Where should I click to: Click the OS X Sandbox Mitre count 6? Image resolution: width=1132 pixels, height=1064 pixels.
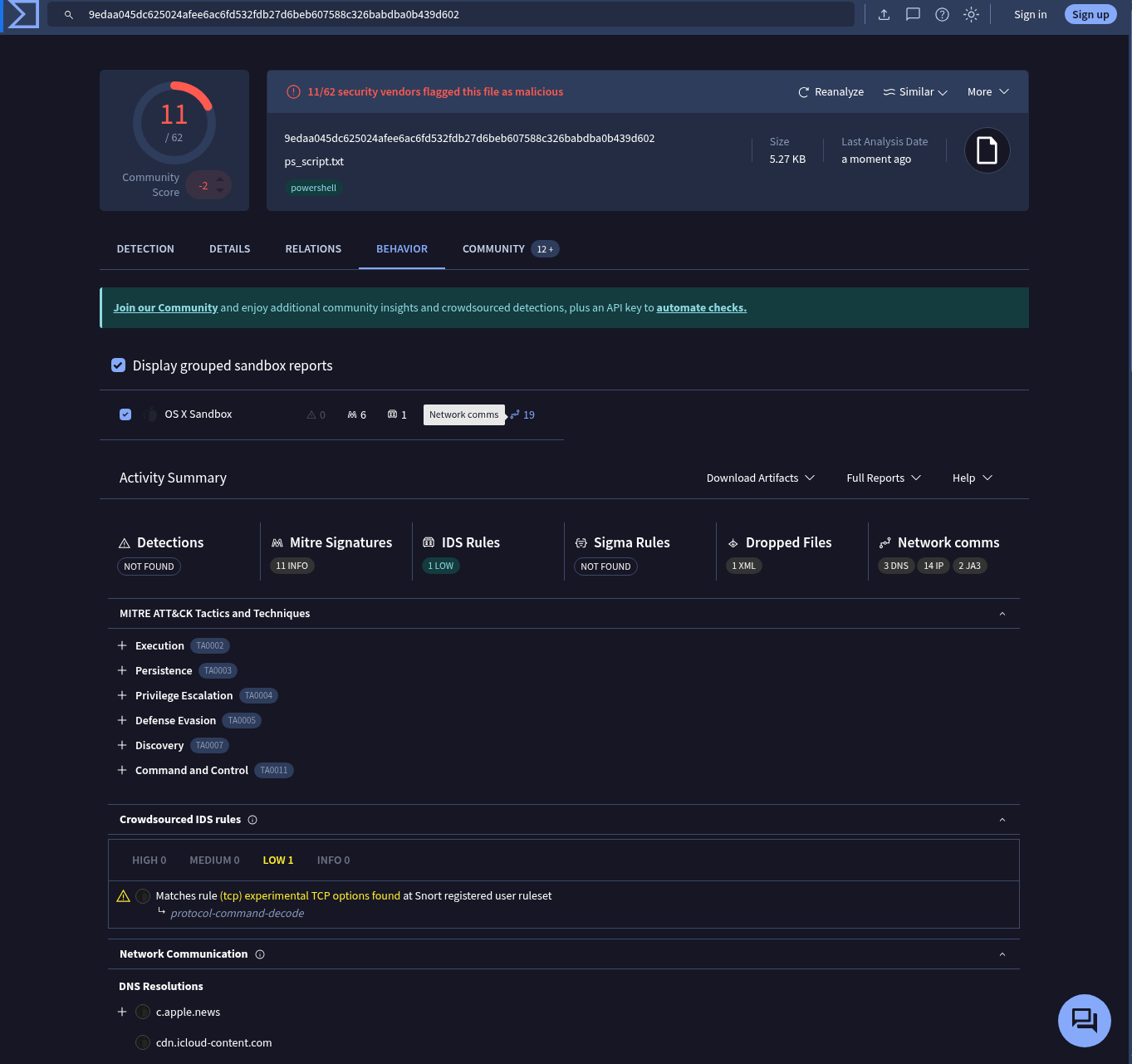coord(356,414)
